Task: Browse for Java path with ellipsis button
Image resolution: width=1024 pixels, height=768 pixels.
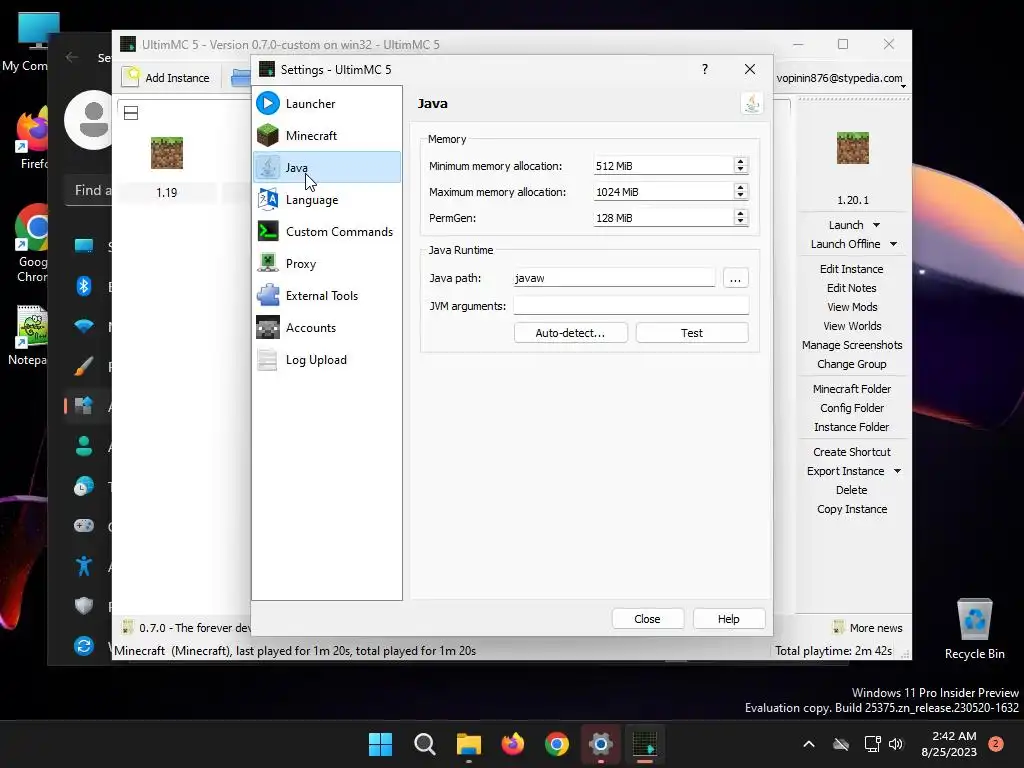Action: pos(735,278)
